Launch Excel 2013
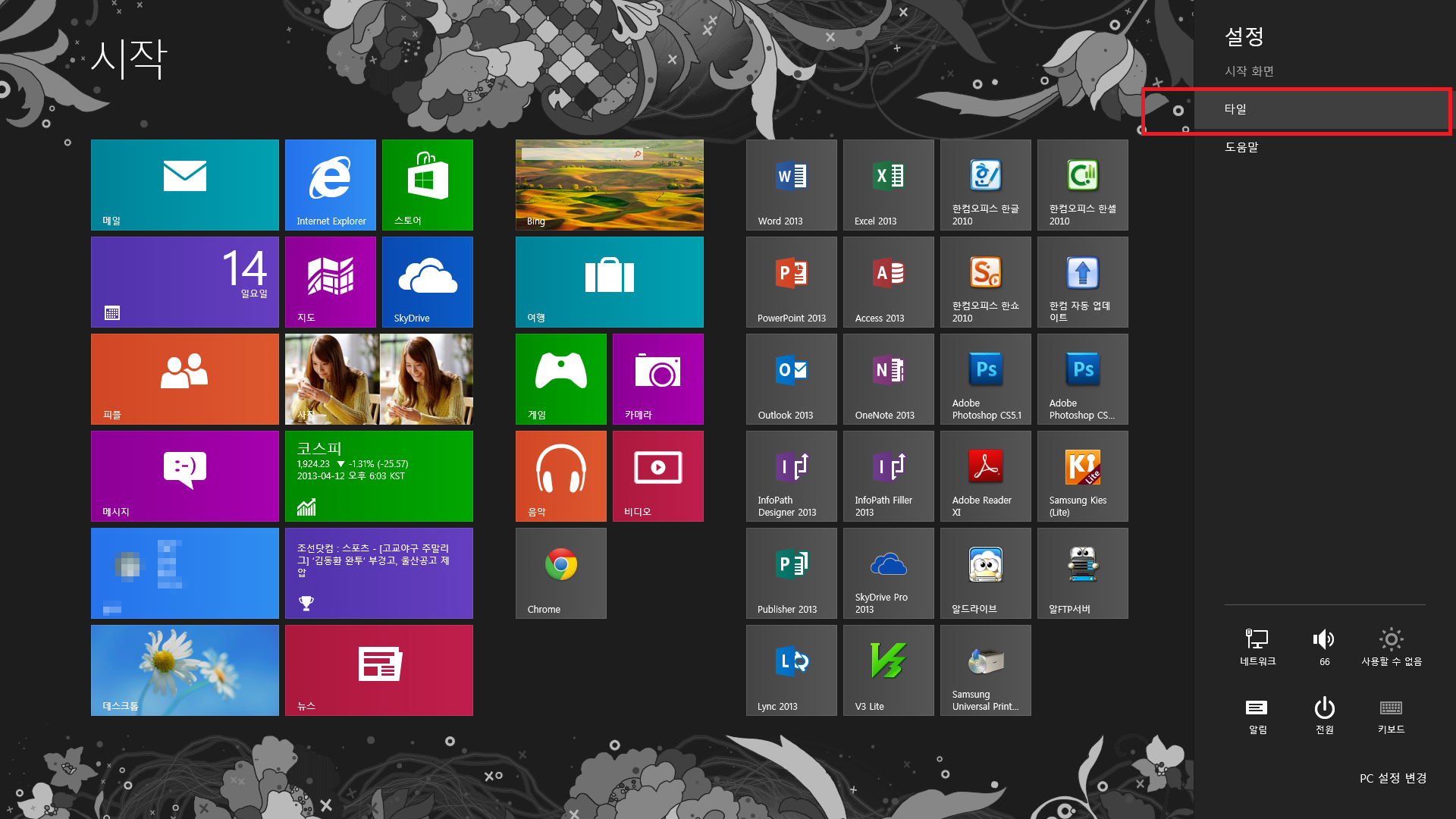Image resolution: width=1456 pixels, height=819 pixels. click(889, 185)
